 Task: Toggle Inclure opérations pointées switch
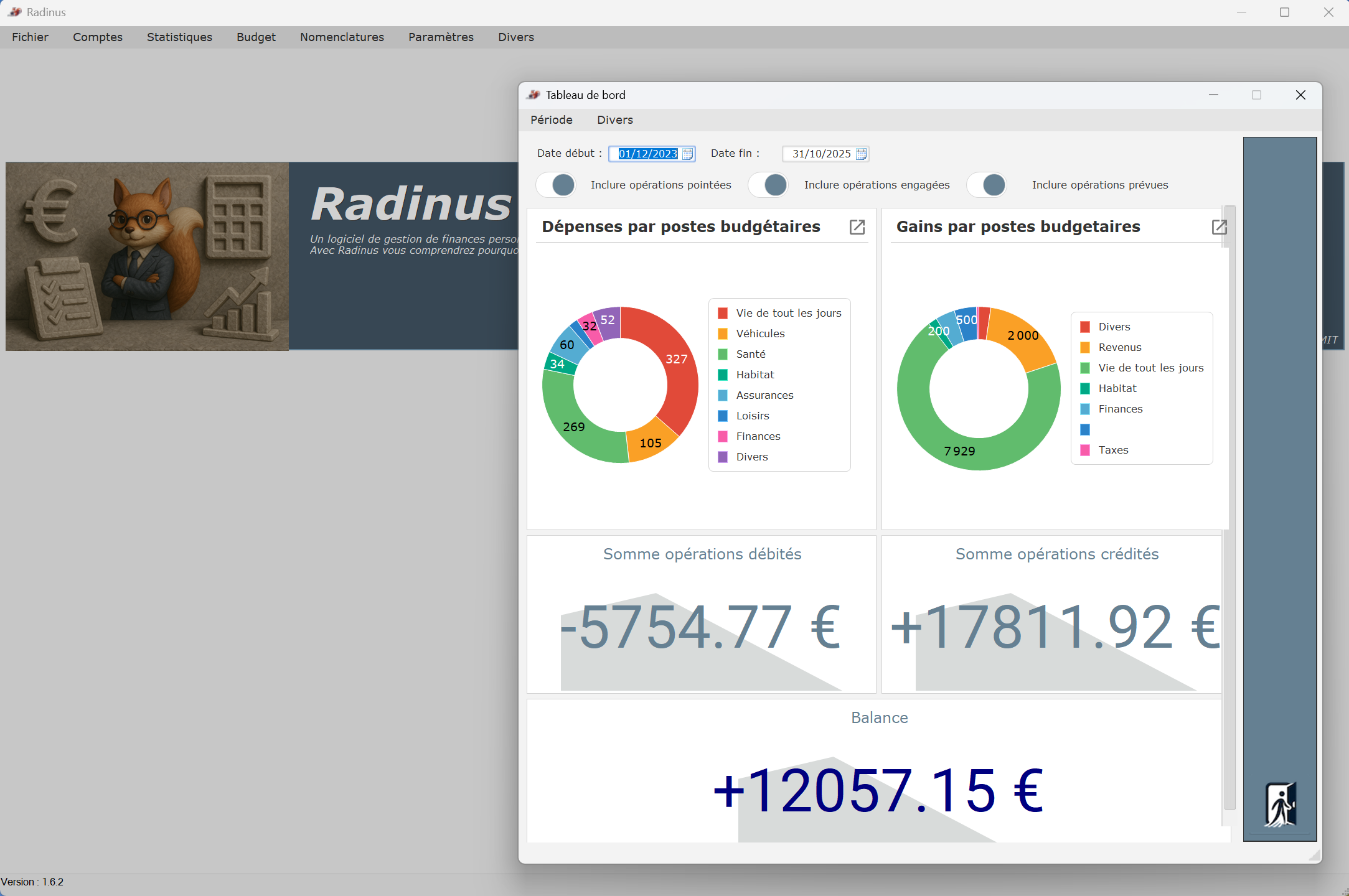556,185
